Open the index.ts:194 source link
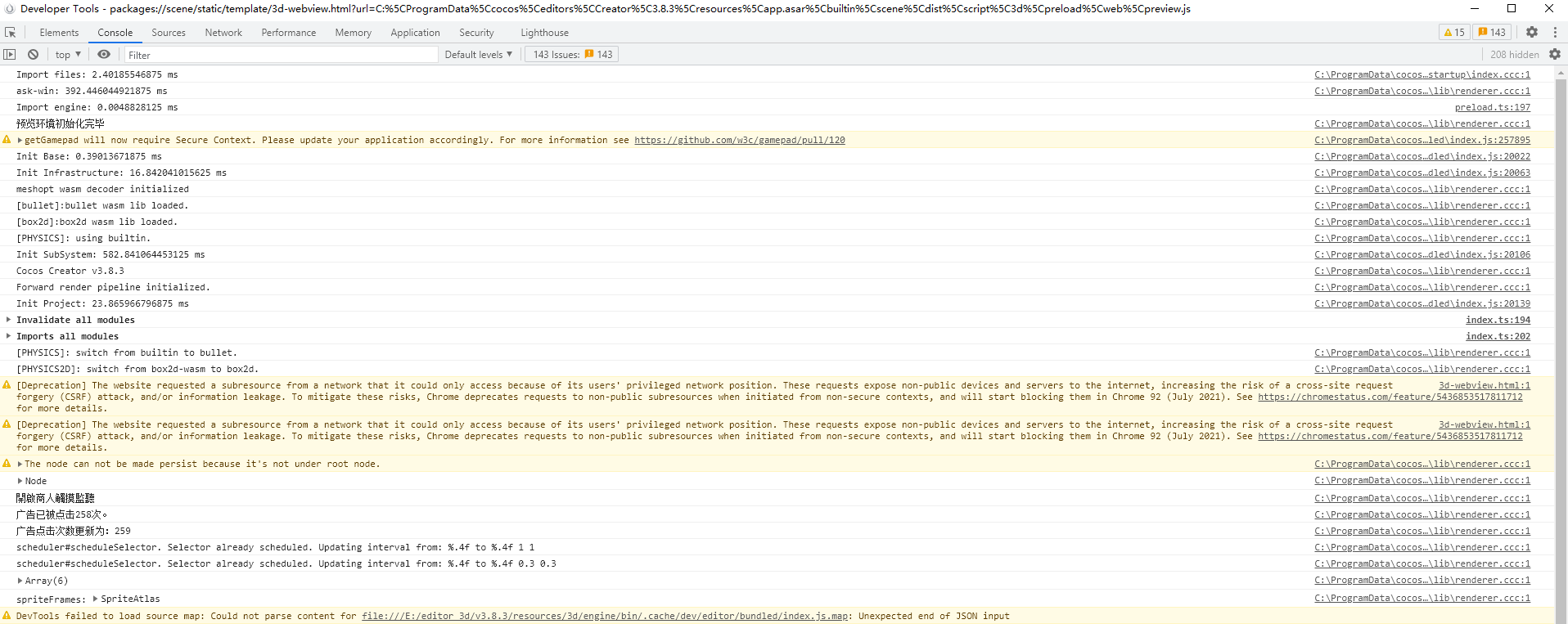Screen dimensions: 1568x624 point(1498,320)
